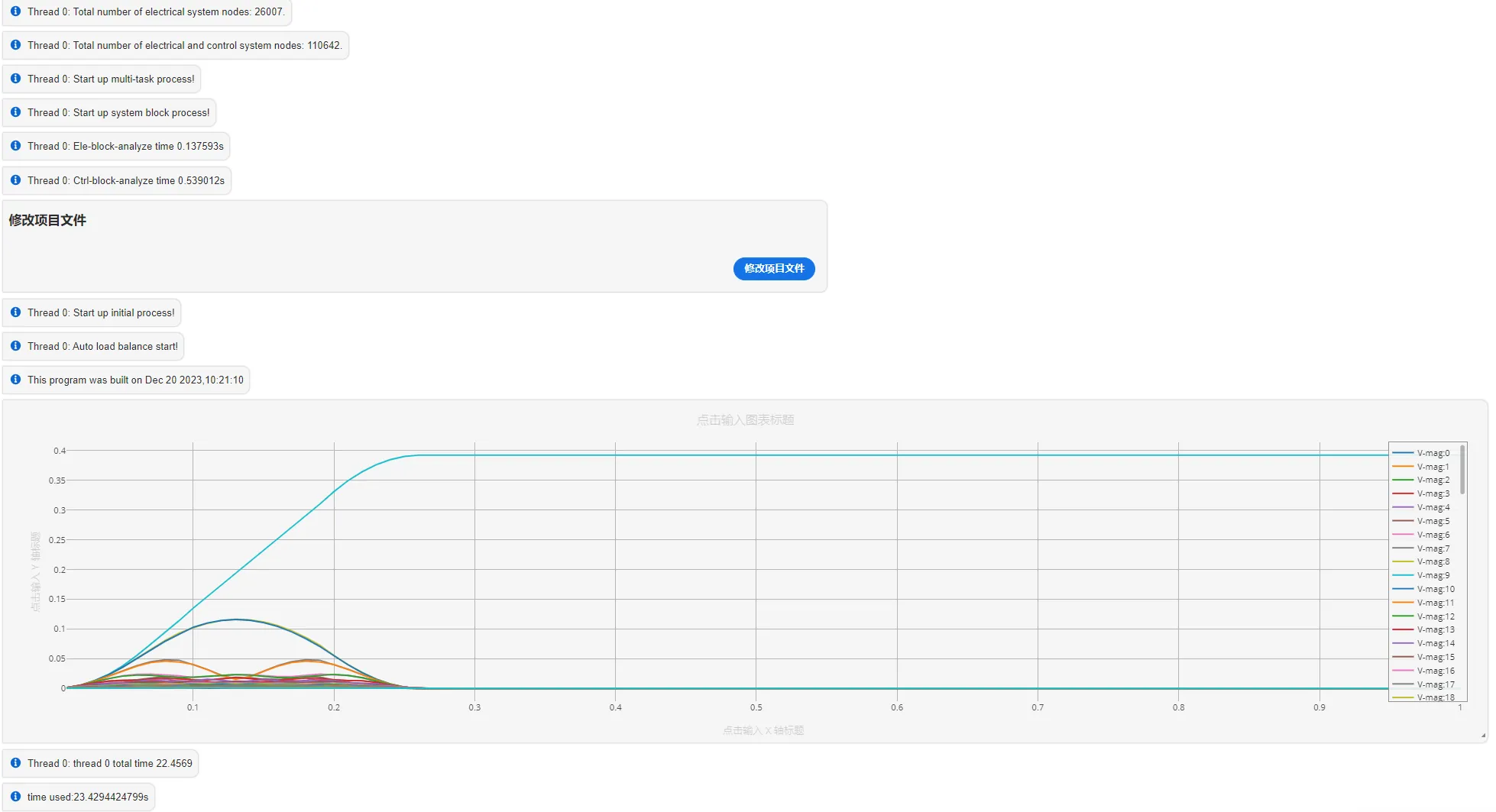Screen dimensions: 1496x812
Task: Toggle V-mag:11 legend entry
Action: pos(1423,603)
